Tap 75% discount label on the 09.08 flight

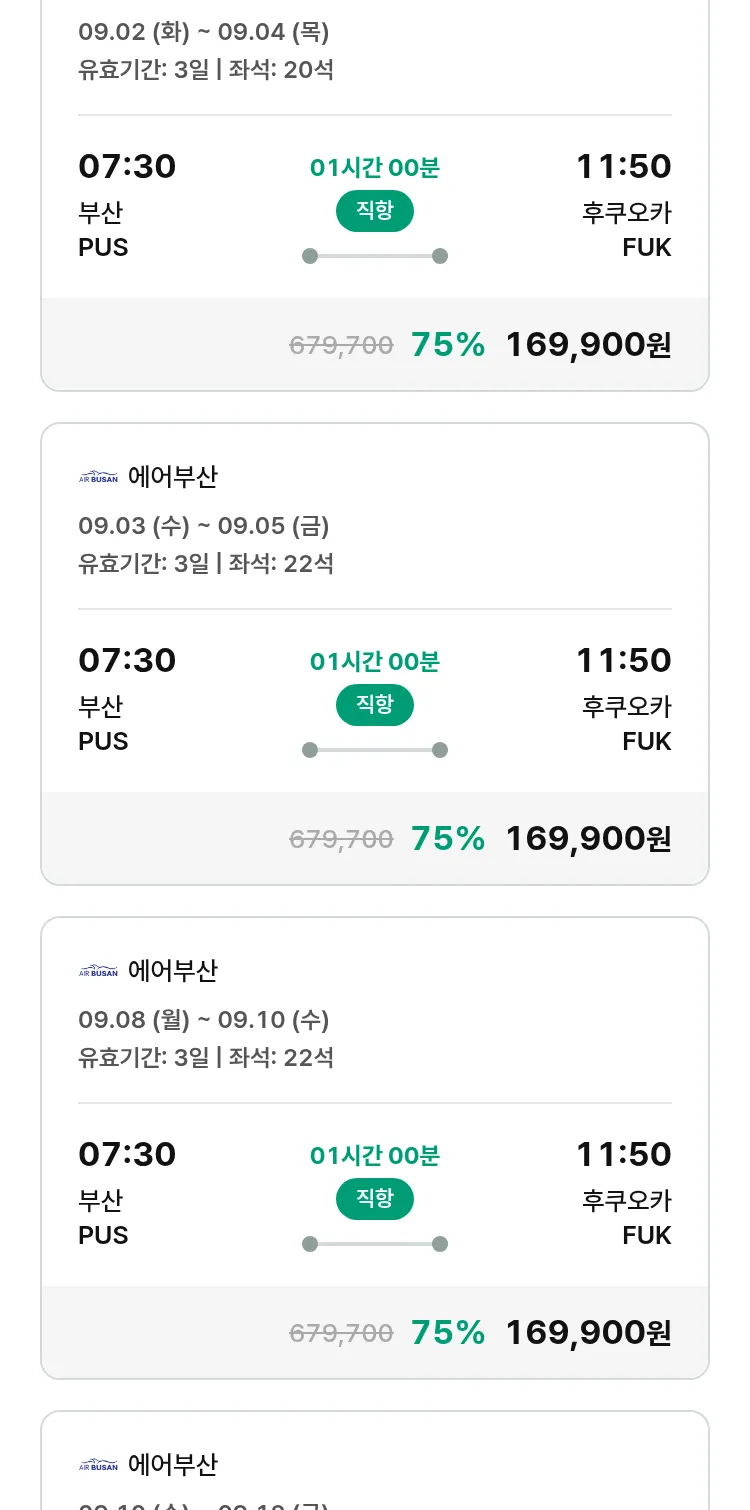pos(448,1333)
